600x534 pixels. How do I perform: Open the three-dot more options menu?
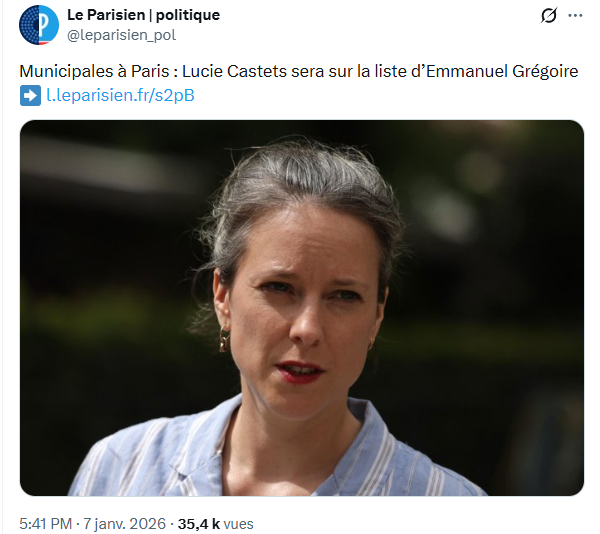pyautogui.click(x=575, y=16)
